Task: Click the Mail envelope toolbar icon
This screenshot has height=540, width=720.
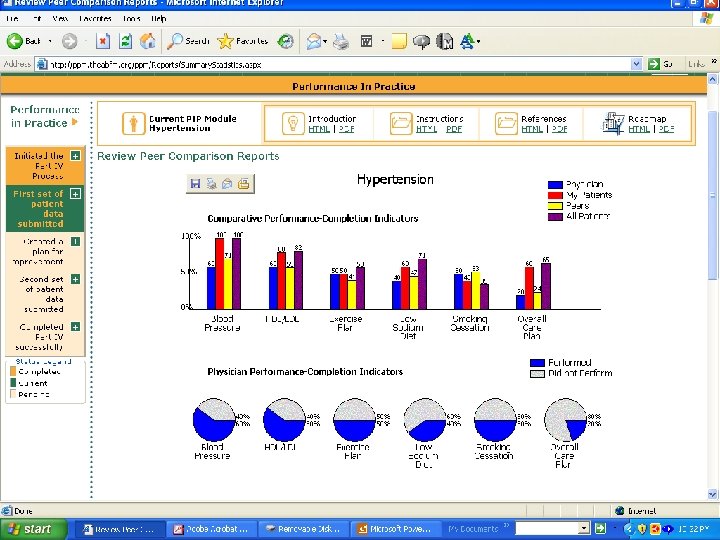Action: [314, 42]
